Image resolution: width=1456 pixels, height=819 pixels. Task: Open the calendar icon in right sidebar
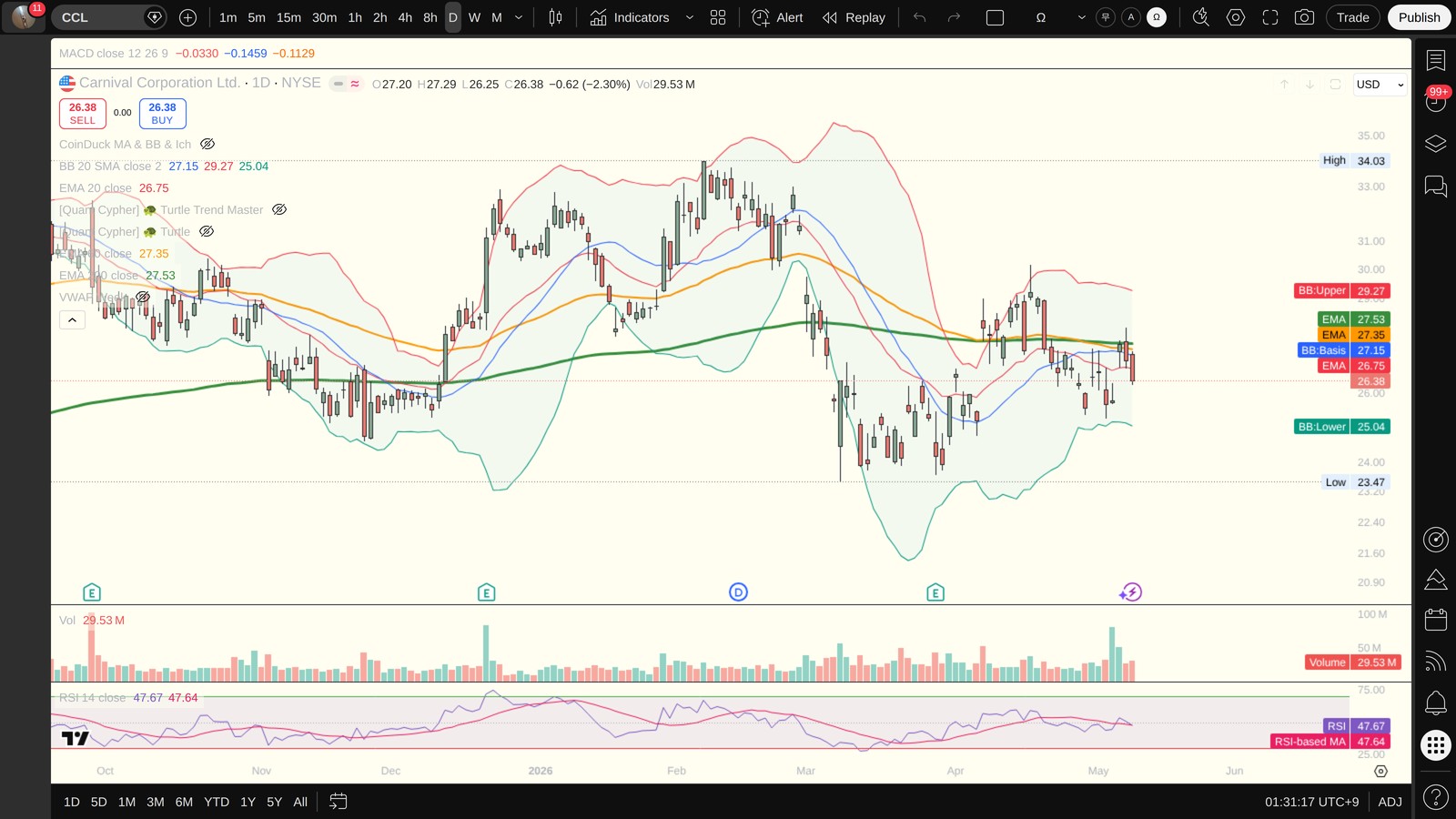click(x=1436, y=620)
